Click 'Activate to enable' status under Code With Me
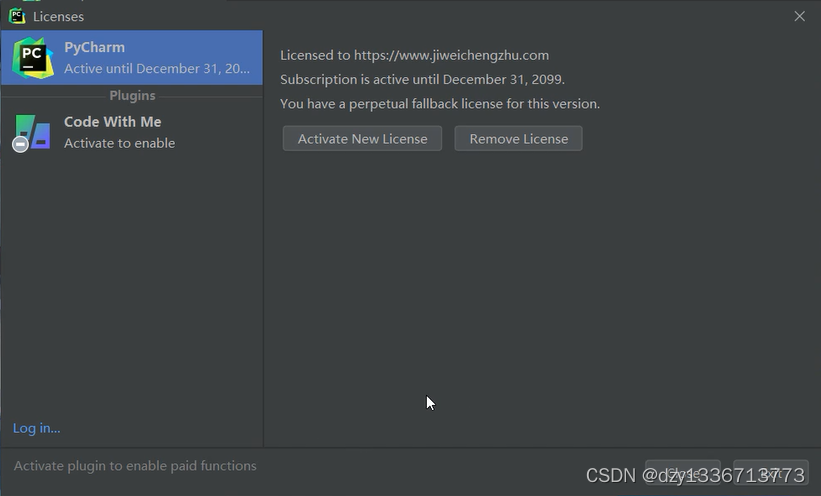 click(119, 143)
